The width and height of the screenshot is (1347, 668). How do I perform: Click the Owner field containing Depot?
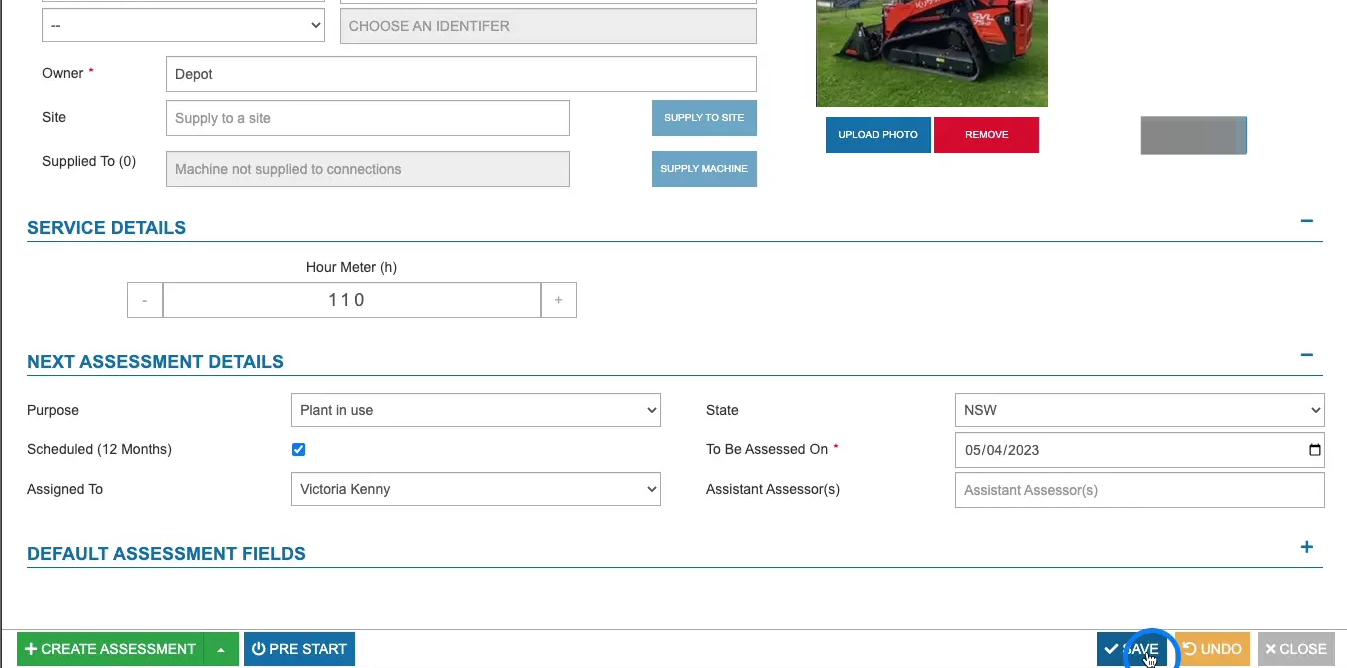pos(461,74)
